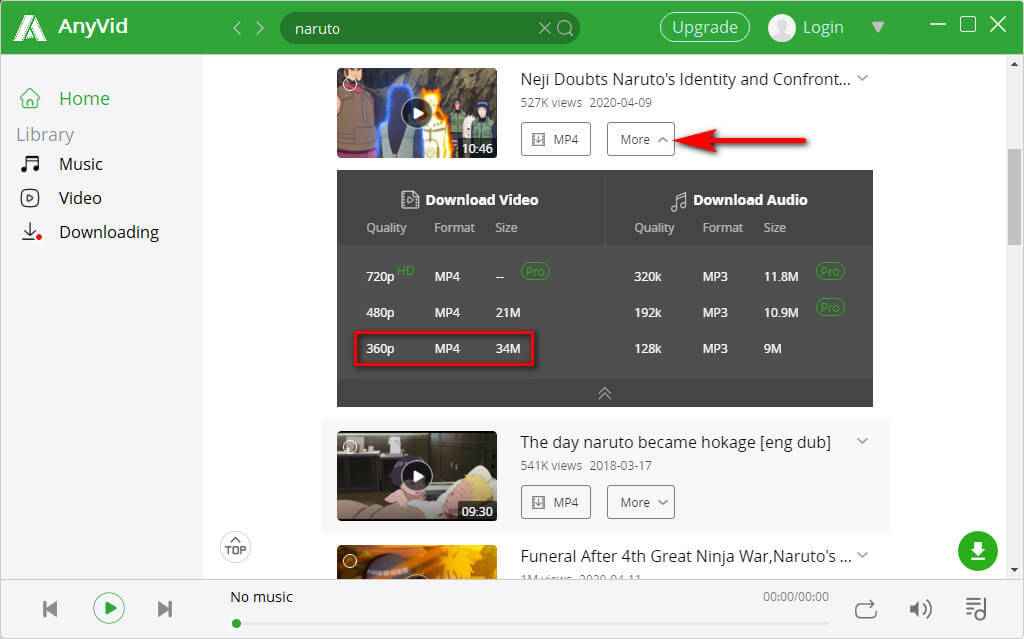This screenshot has width=1024, height=639.
Task: Click the Music note icon in the sidebar
Action: (x=30, y=164)
